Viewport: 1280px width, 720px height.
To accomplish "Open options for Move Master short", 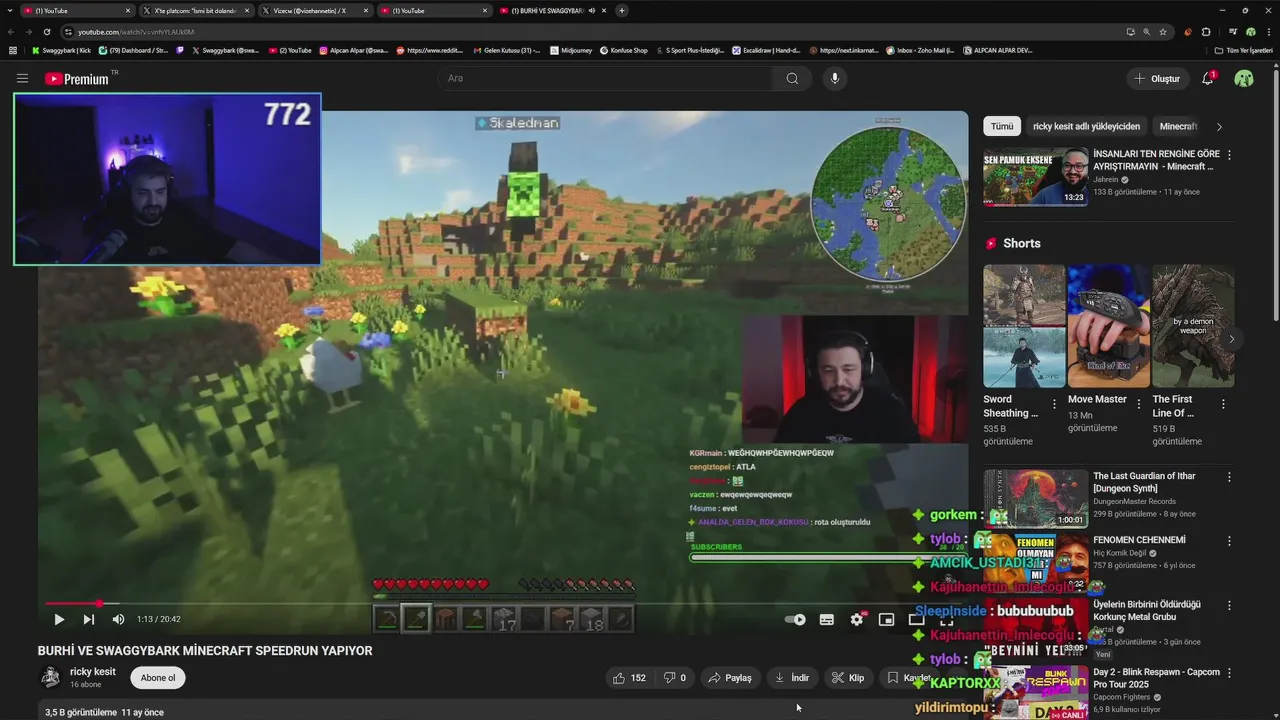I will click(1138, 405).
